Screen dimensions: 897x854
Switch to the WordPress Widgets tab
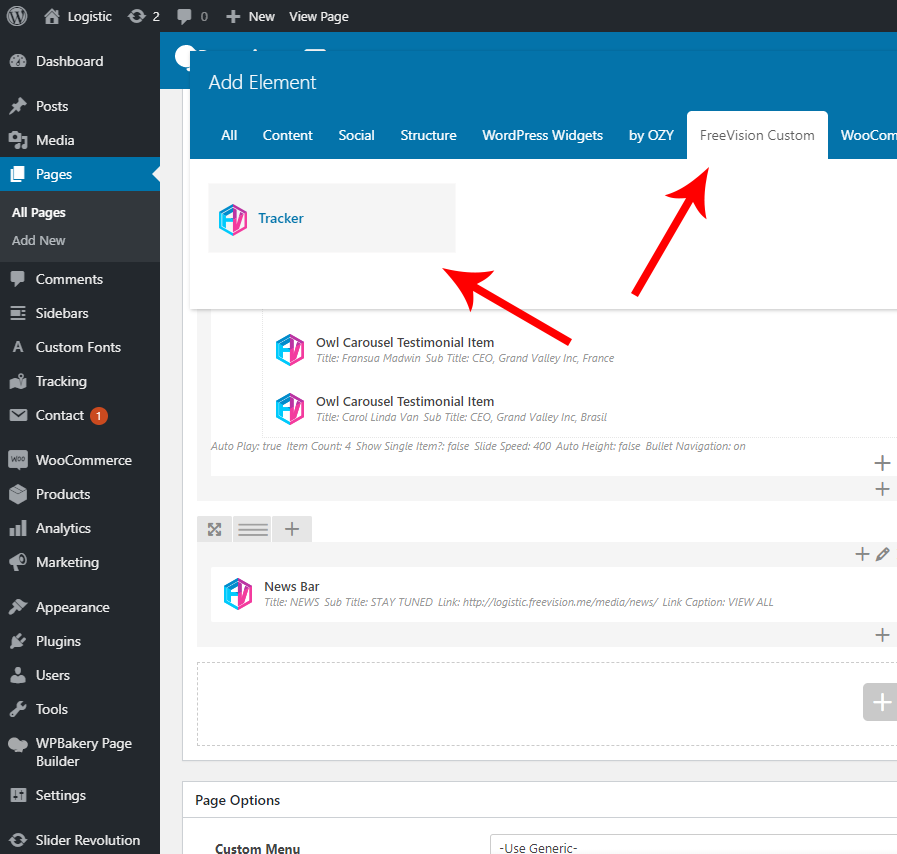(542, 135)
